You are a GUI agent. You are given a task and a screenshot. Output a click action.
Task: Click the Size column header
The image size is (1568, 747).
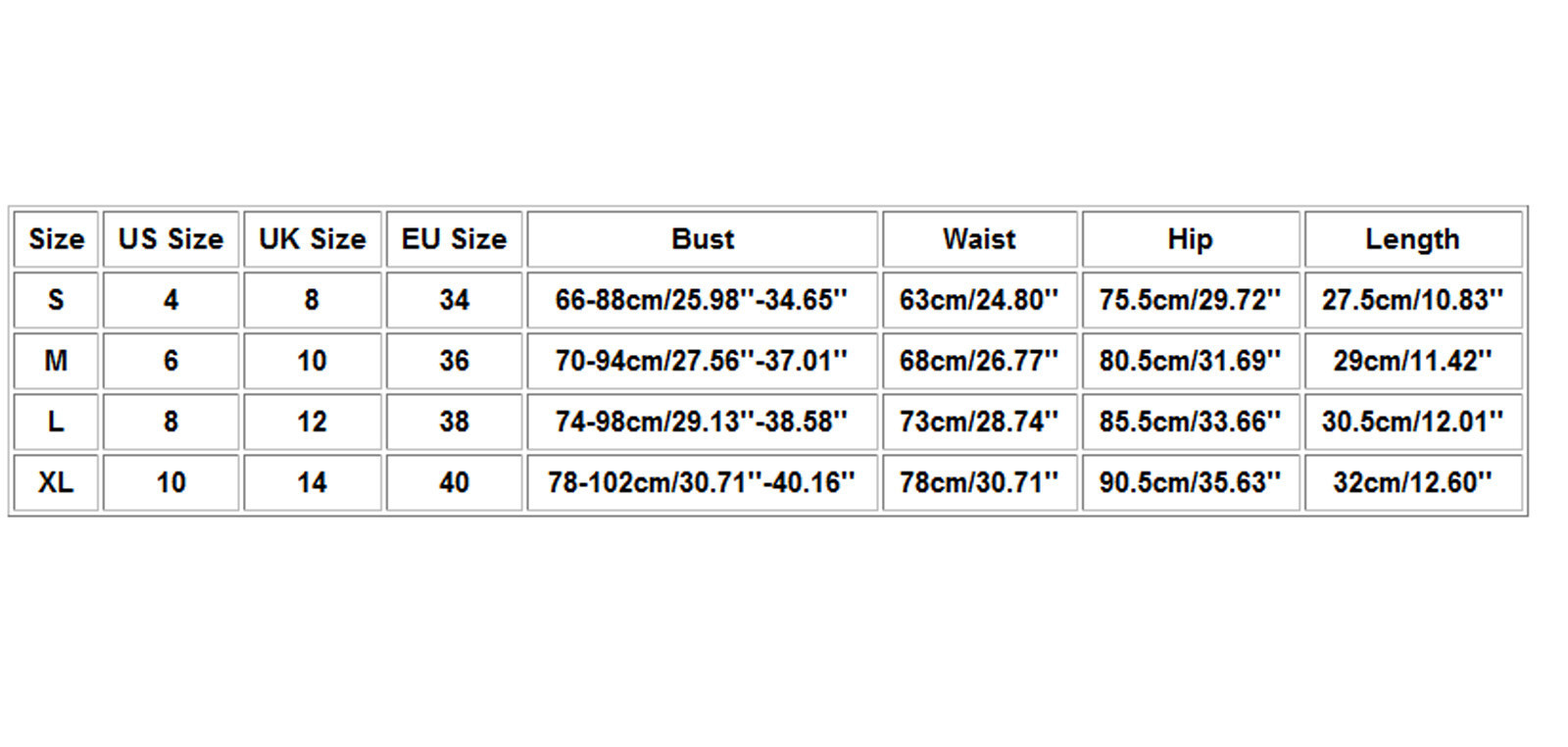coord(56,239)
